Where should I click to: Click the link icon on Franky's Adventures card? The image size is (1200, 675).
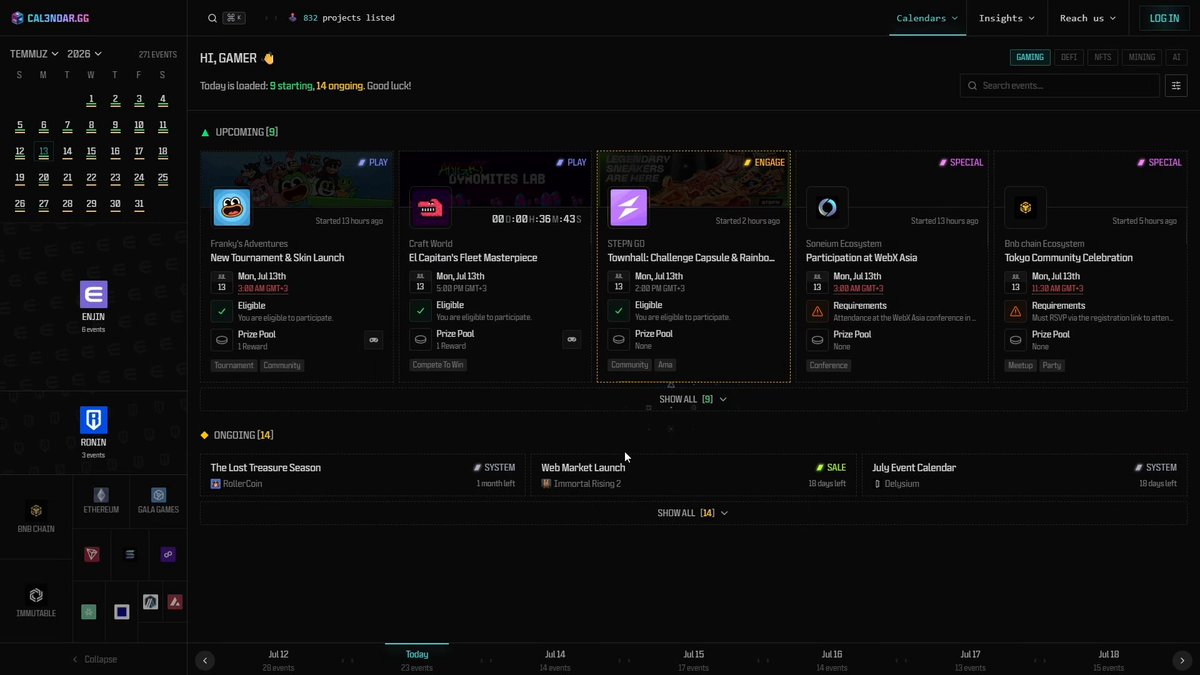click(x=374, y=340)
